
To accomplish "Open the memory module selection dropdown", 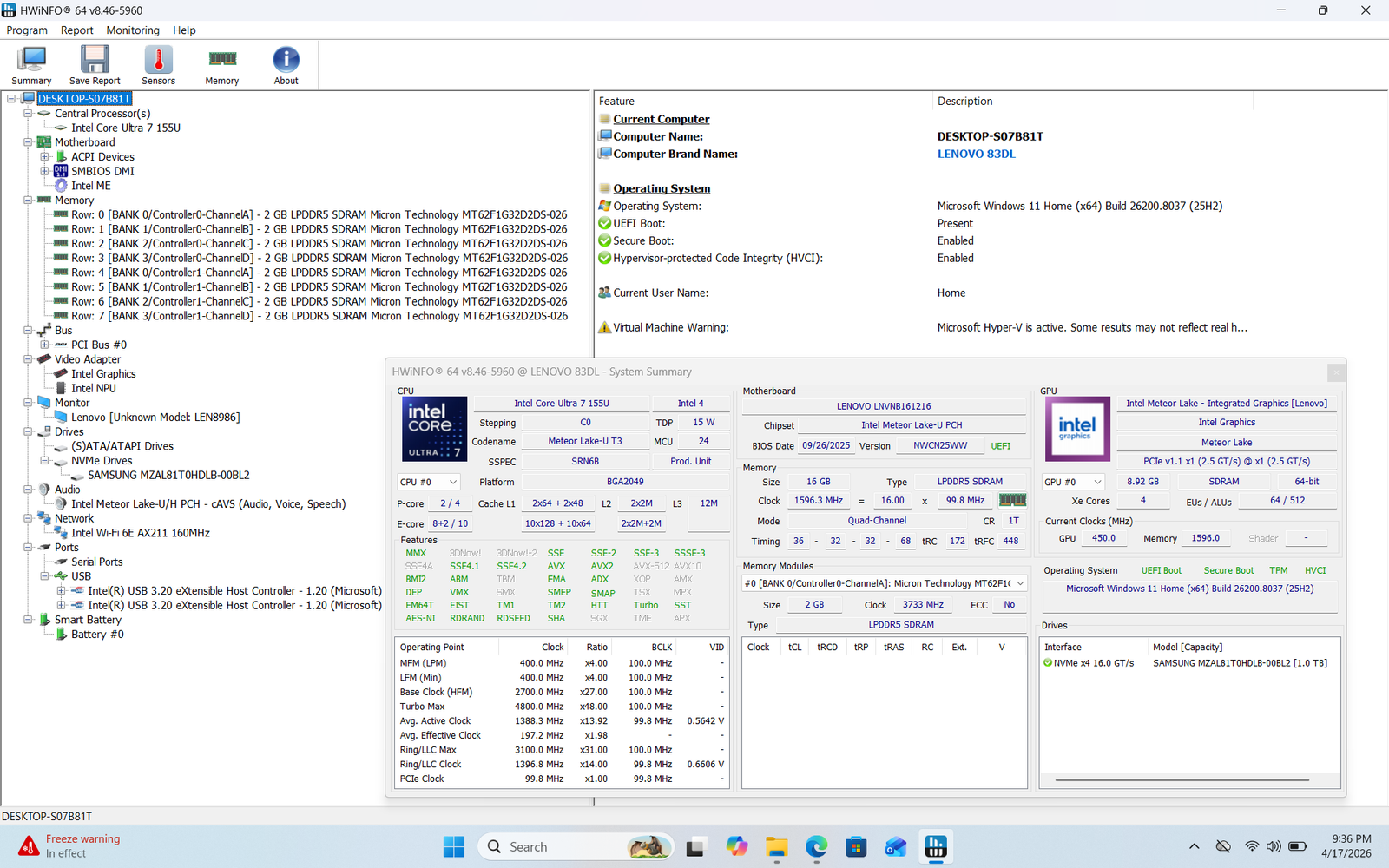I will coord(884,583).
